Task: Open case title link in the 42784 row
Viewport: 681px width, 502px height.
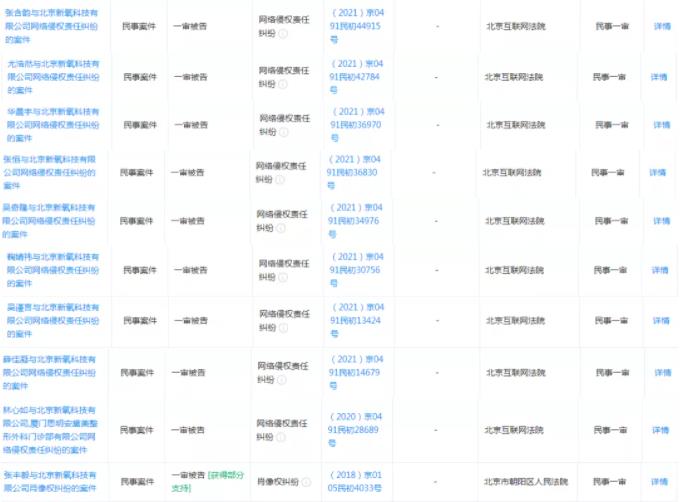Action: point(53,77)
